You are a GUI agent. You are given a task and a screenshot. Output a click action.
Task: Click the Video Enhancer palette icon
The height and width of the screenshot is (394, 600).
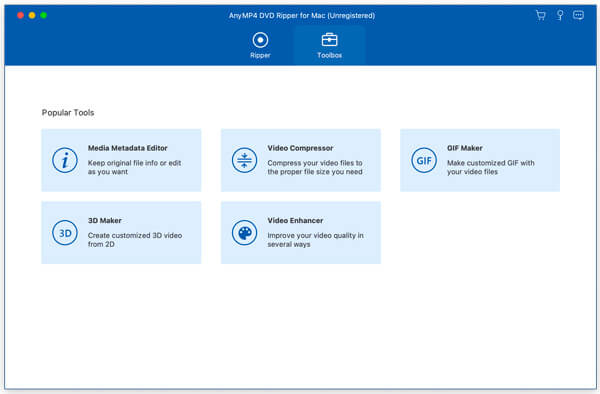[x=244, y=233]
